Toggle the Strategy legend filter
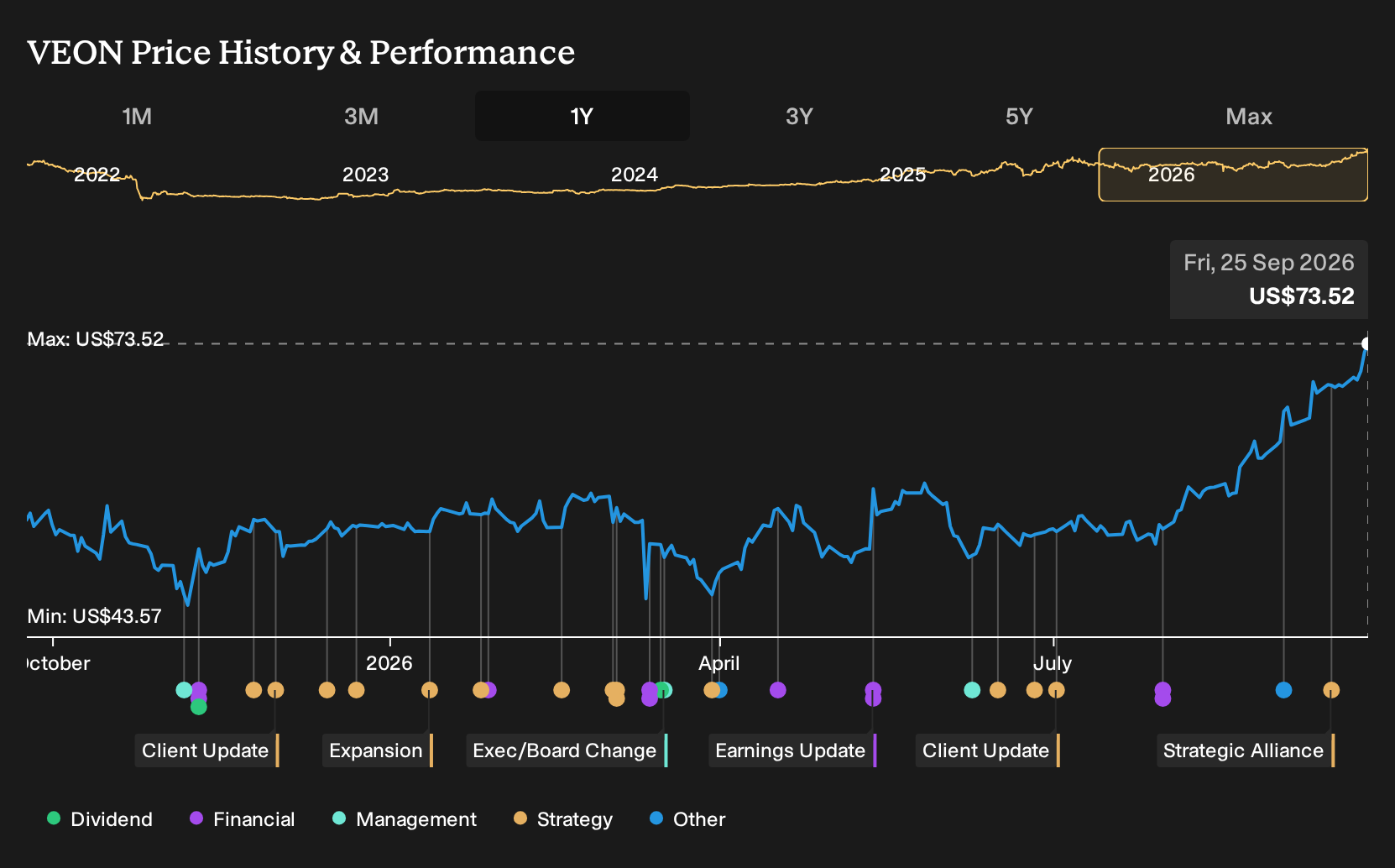Viewport: 1395px width, 868px height. [562, 819]
